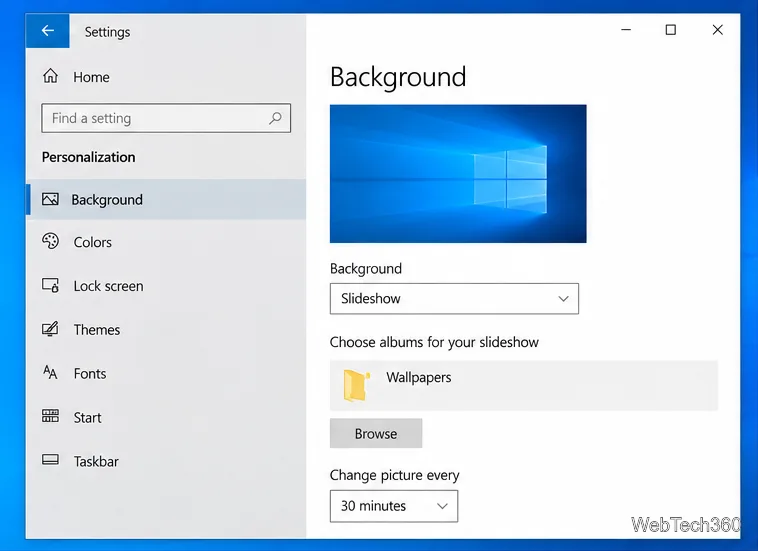Go back with the Settings arrow

point(47,31)
